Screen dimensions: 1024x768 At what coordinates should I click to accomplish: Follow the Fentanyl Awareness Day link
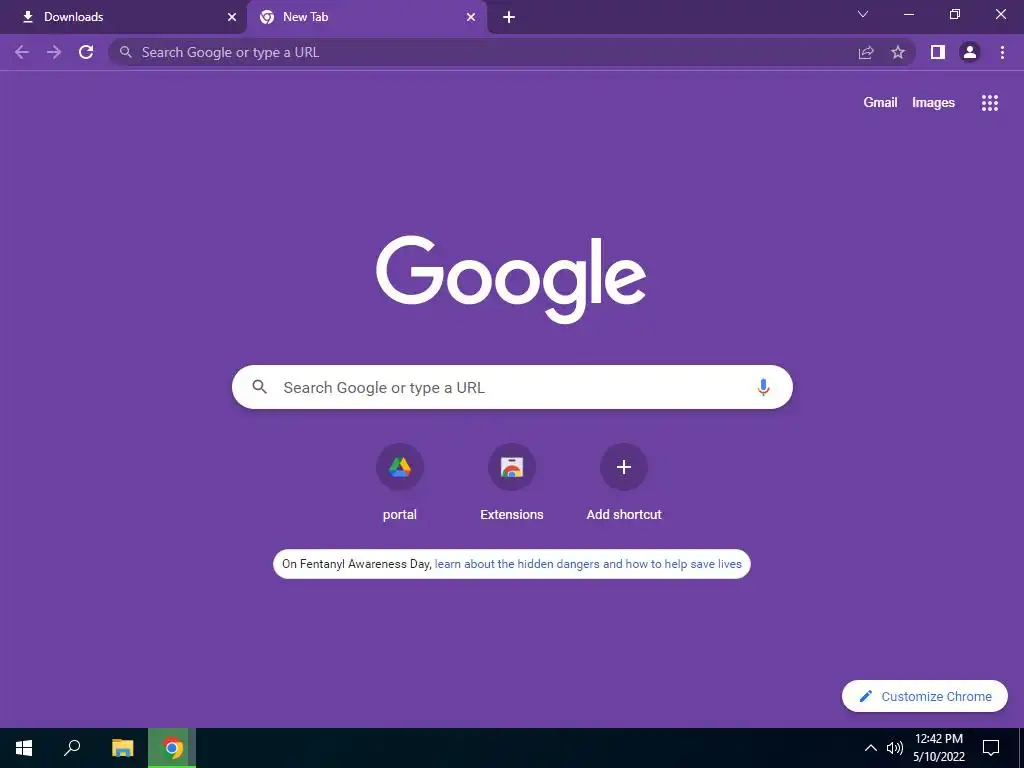tap(588, 564)
